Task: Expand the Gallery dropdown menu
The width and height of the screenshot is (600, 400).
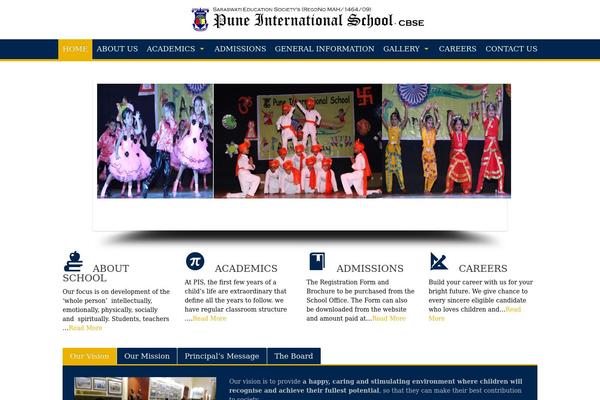Action: (406, 49)
